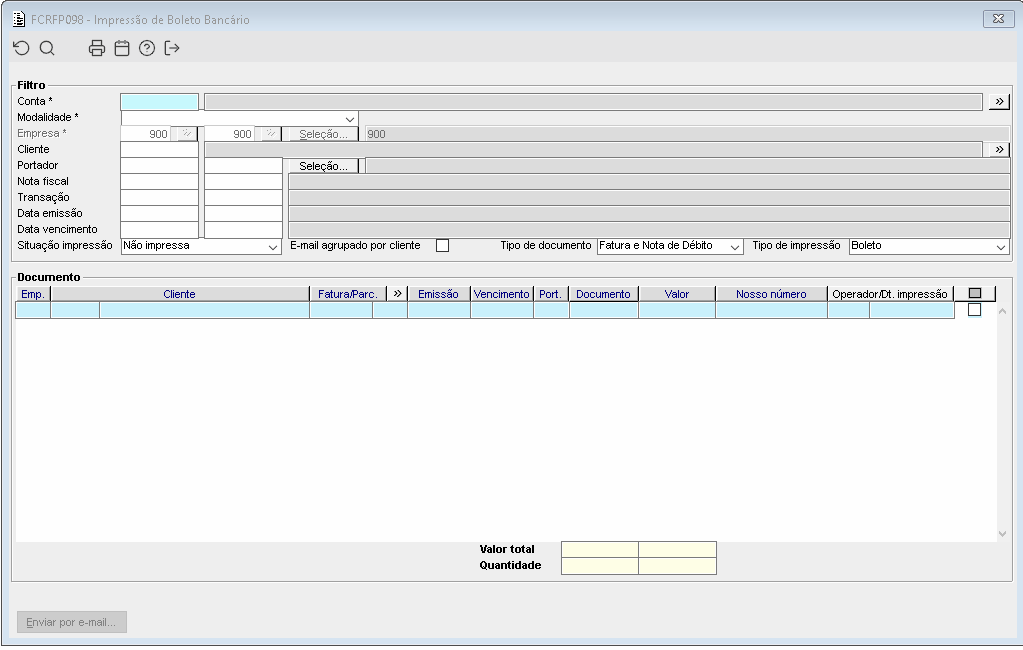Click the Enviar por e-mail button
The image size is (1023, 650).
72,622
